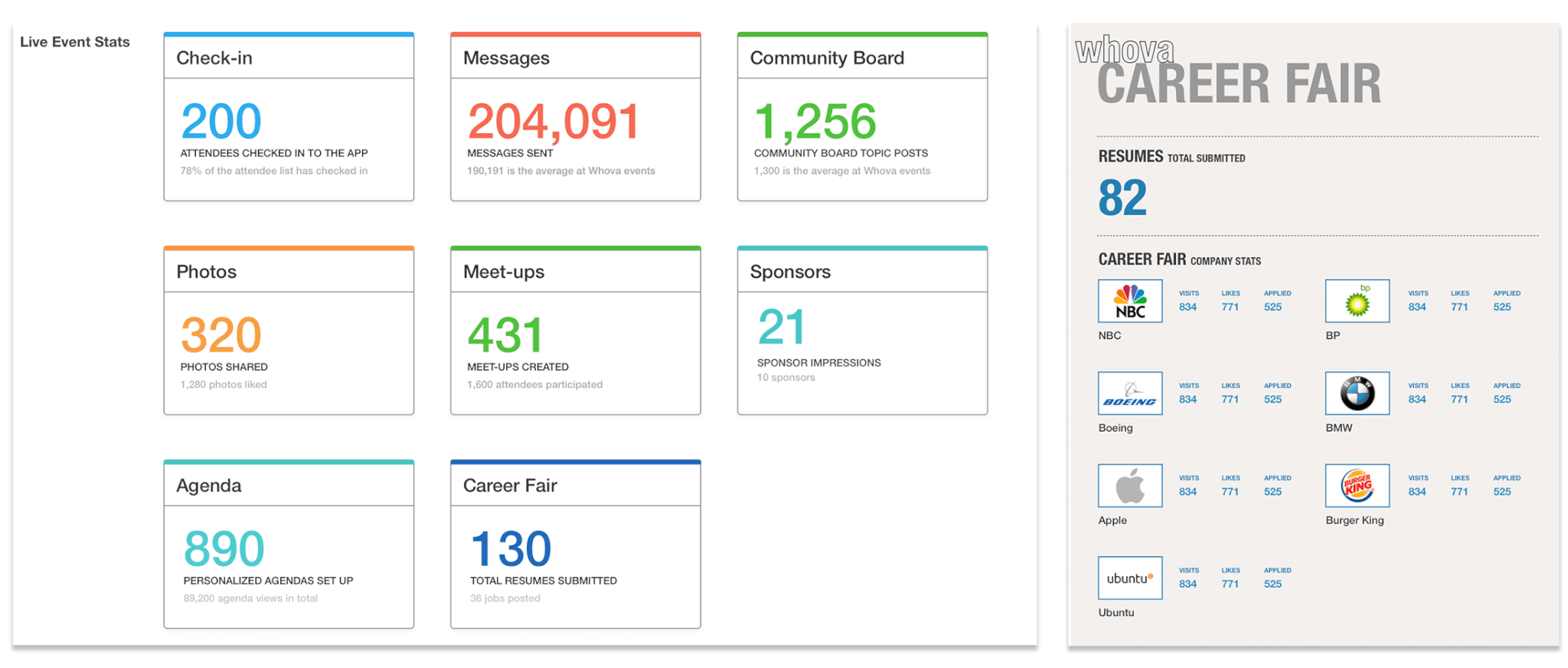Click the 82 resumes total number

[1122, 198]
